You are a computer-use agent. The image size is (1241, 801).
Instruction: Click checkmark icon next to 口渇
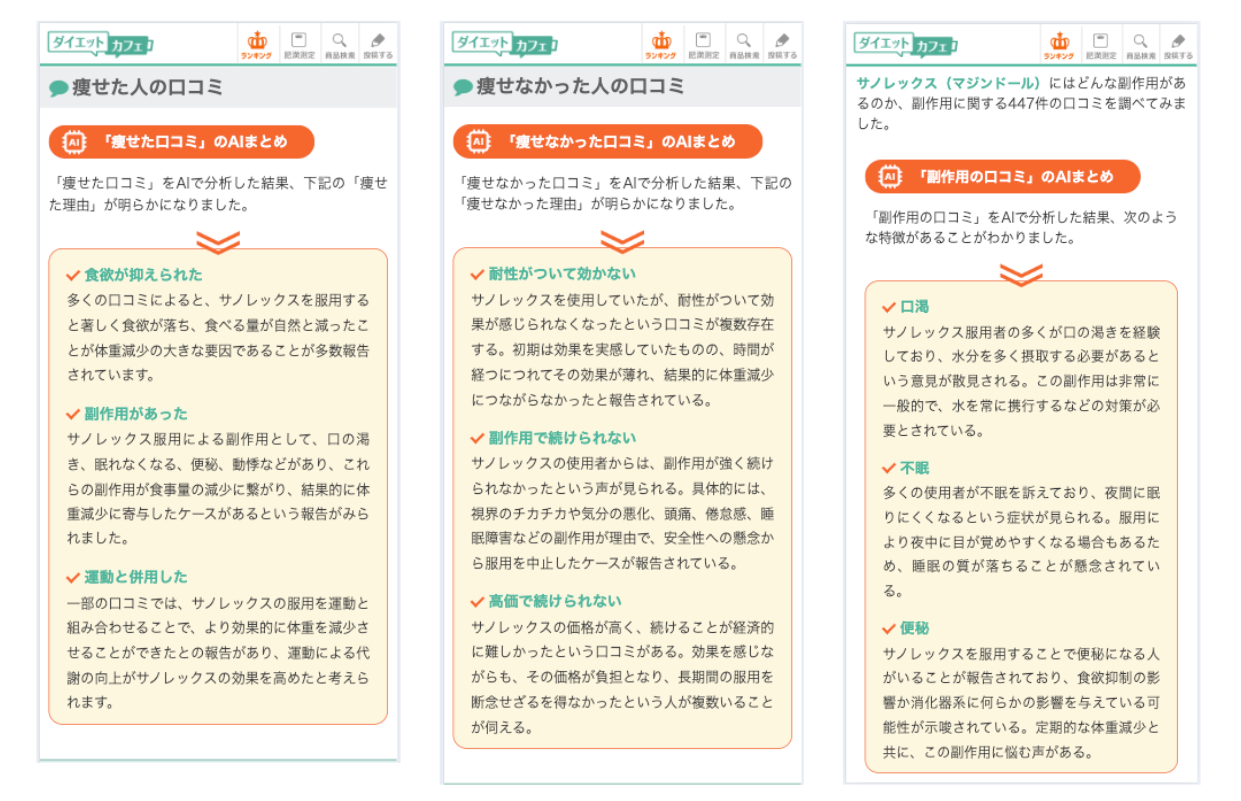click(889, 306)
